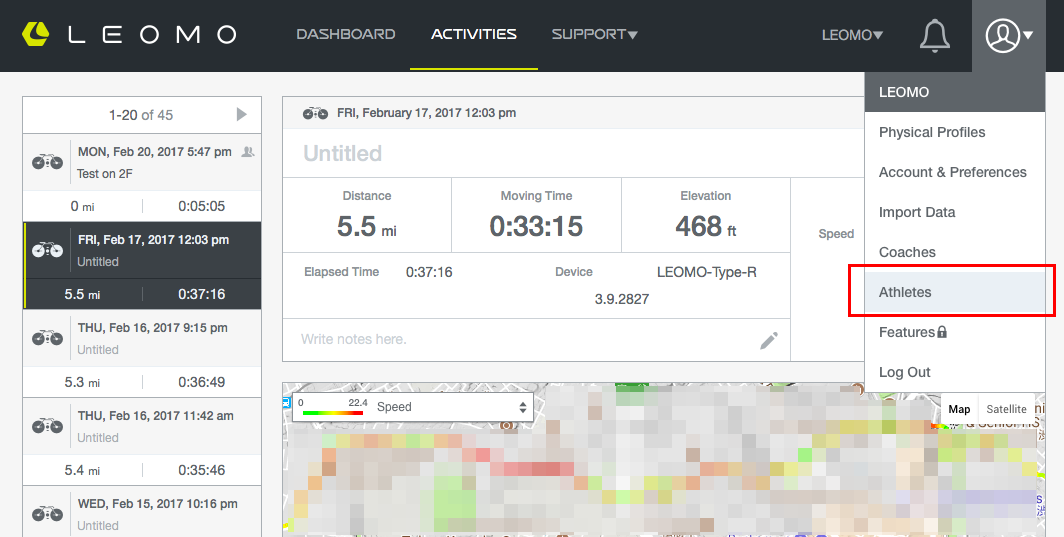The height and width of the screenshot is (537, 1064).
Task: Click the user profile avatar icon
Action: click(x=1002, y=36)
